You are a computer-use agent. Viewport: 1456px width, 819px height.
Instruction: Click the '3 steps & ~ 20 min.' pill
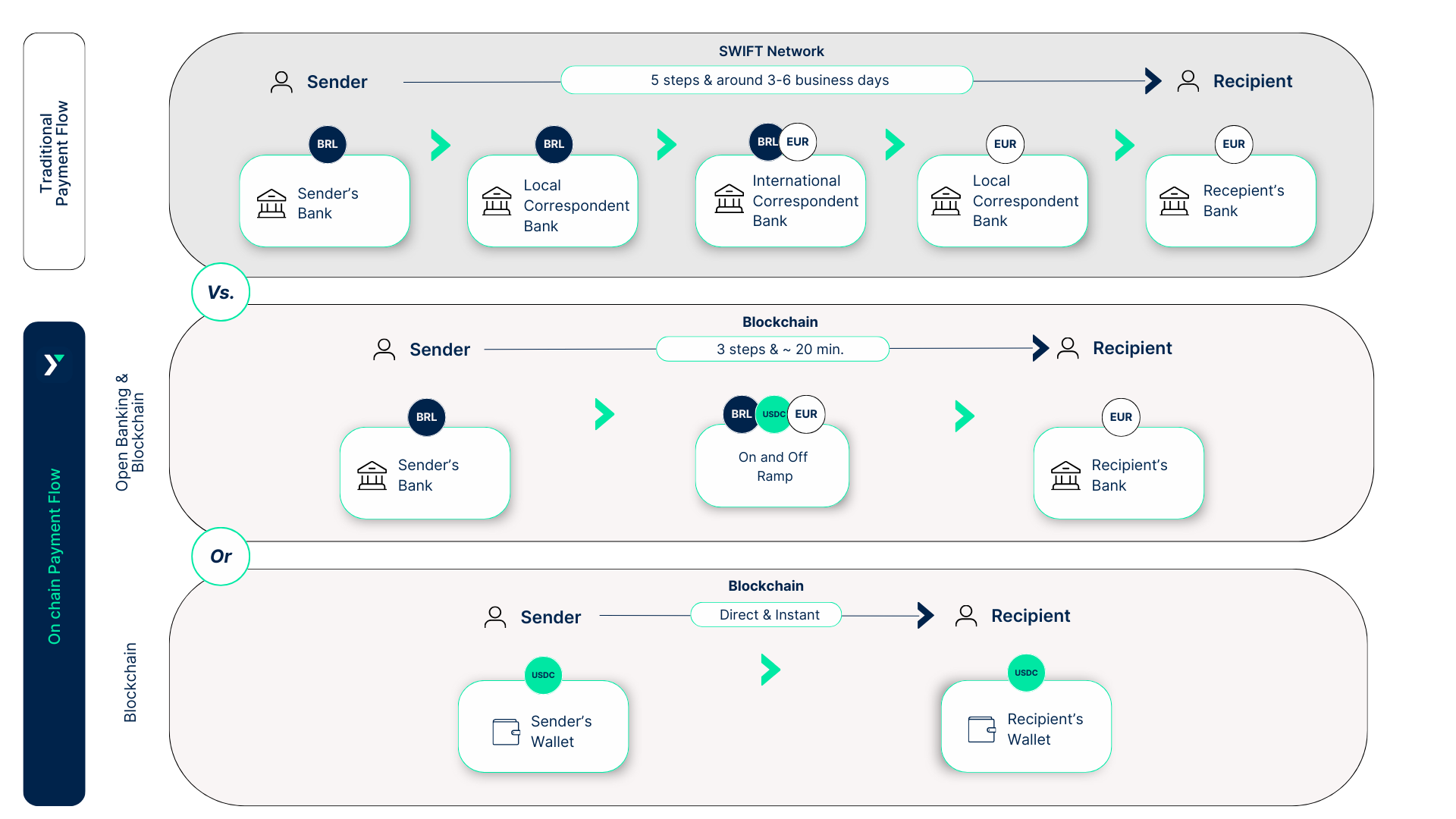click(773, 350)
